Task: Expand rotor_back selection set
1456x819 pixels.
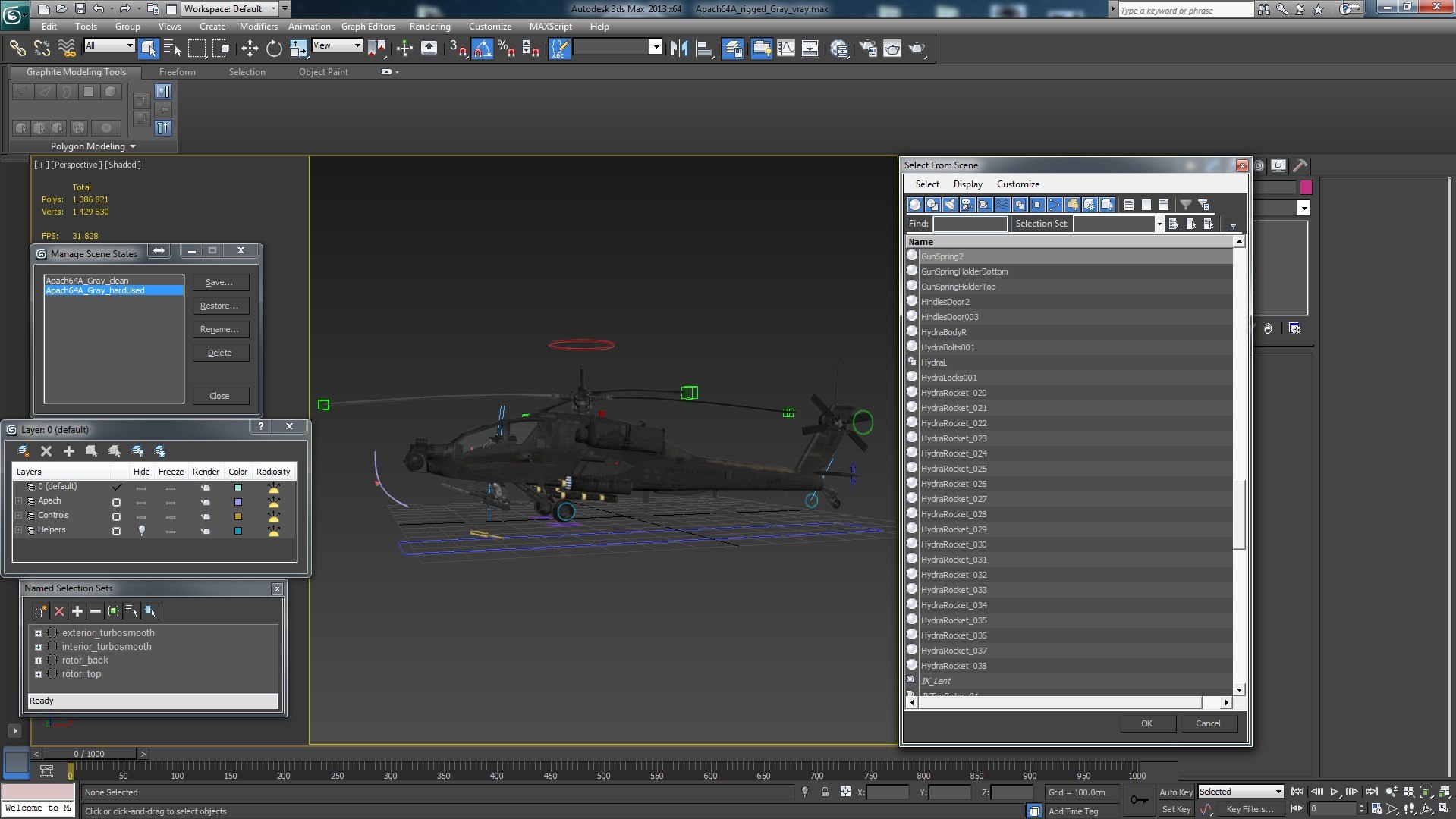Action: pos(38,661)
